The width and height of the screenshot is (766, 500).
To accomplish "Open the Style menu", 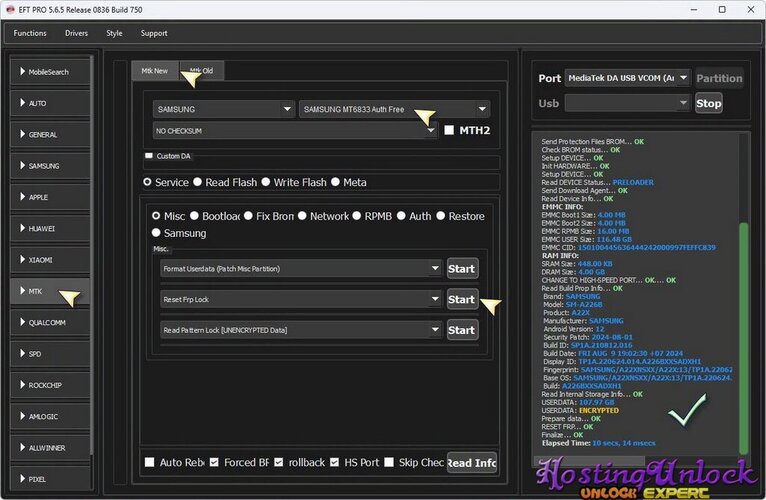I will tap(114, 33).
